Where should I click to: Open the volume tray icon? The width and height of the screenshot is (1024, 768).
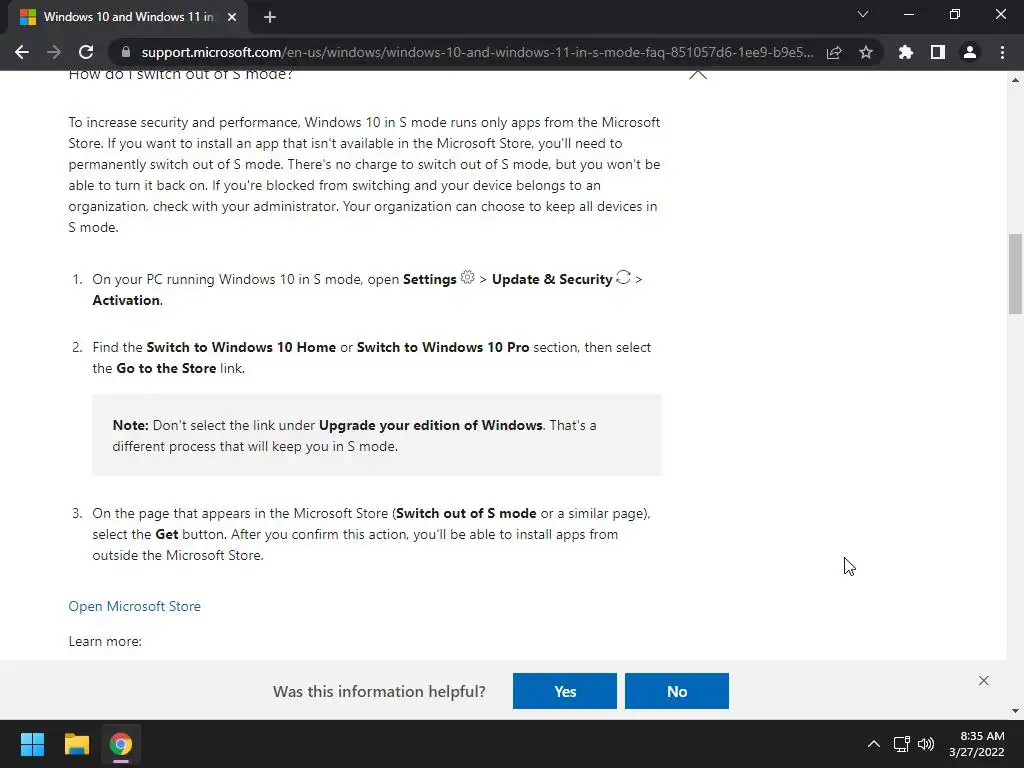tap(925, 744)
